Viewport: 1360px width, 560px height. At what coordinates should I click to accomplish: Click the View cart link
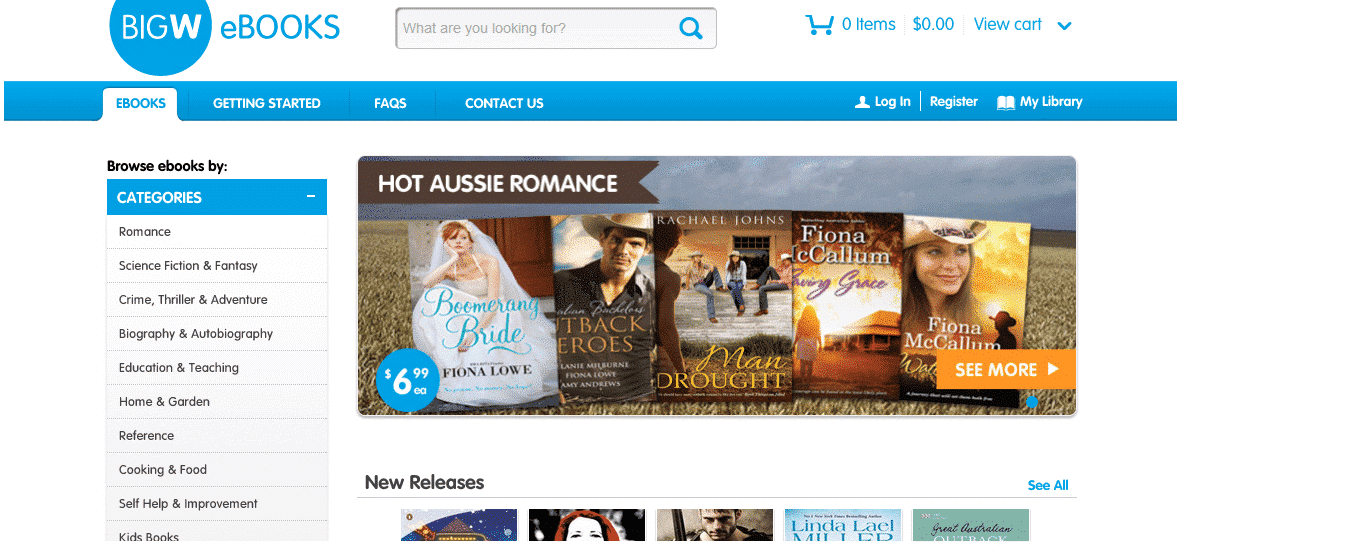click(1008, 25)
